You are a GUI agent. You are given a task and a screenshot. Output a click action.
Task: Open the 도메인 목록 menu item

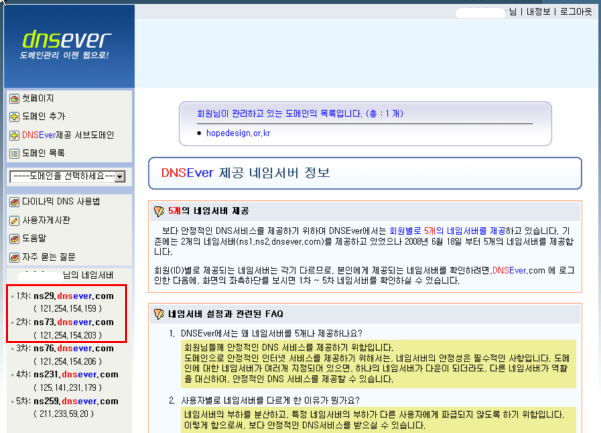43,153
